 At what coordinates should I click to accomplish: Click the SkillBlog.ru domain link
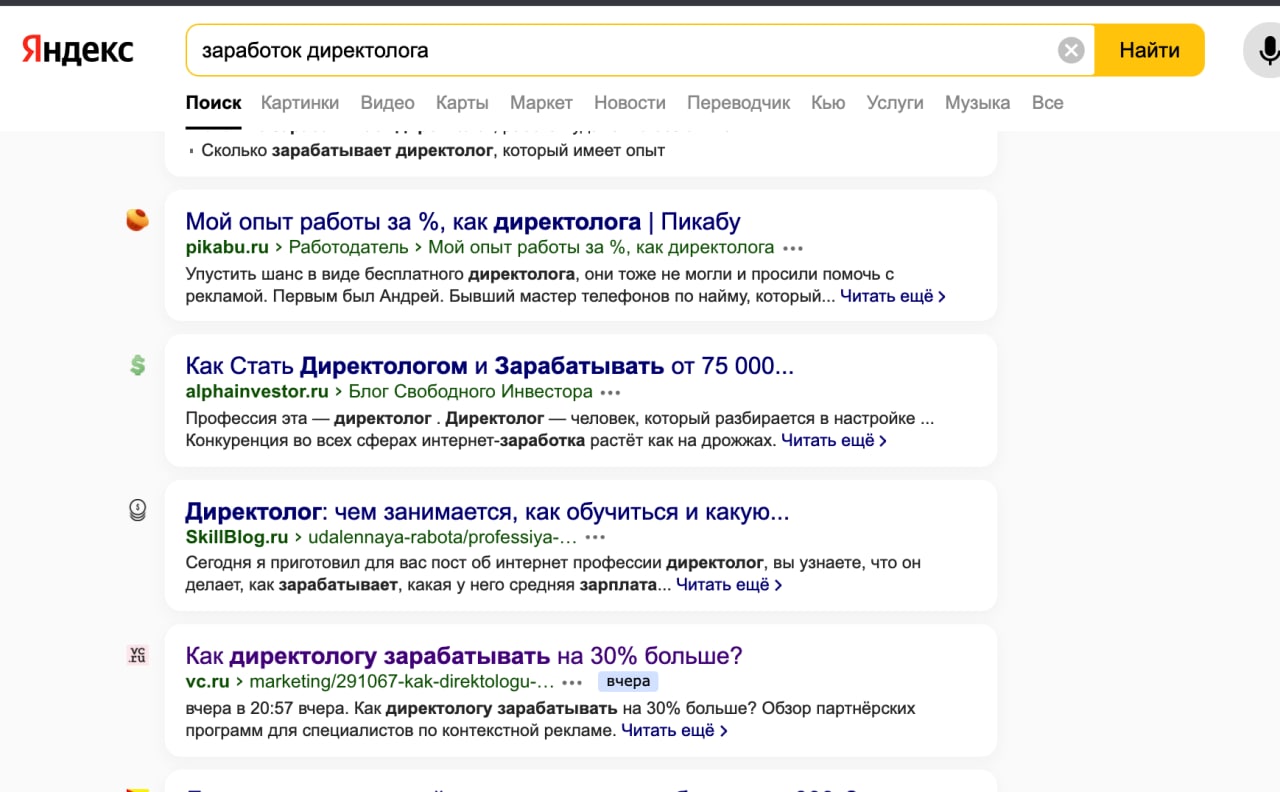(x=237, y=537)
